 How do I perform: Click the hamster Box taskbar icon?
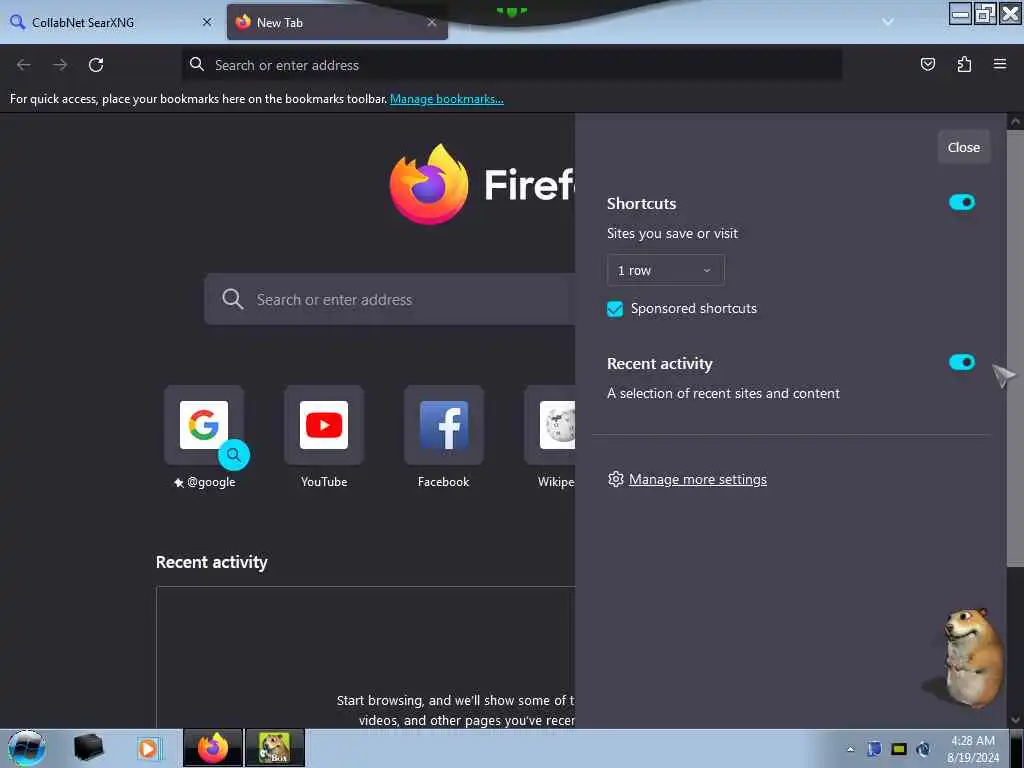tap(274, 748)
